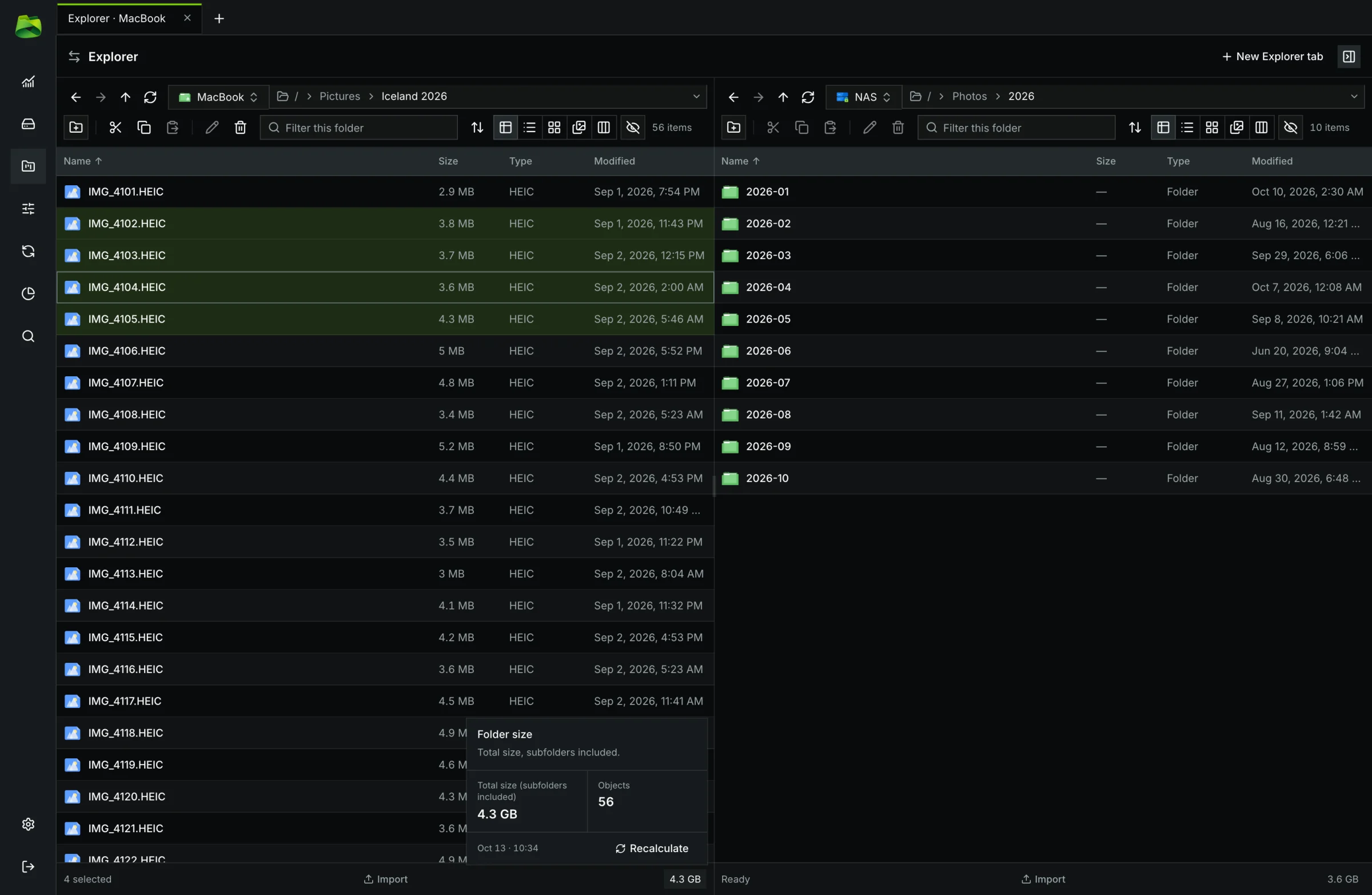Create new folder in MacBook pane

(76, 128)
